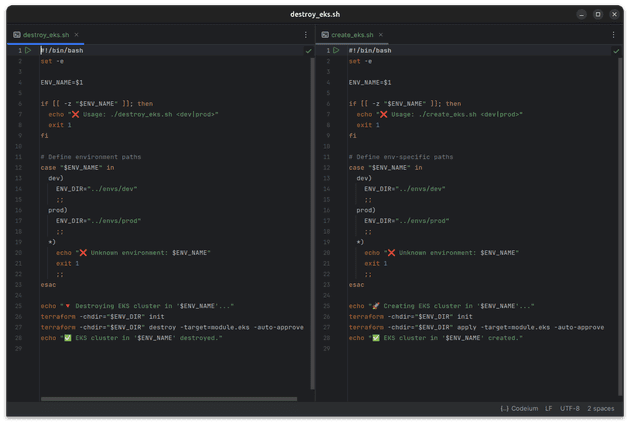
Task: Run create_eks.sh using the gutter run arrow
Action: 336,50
